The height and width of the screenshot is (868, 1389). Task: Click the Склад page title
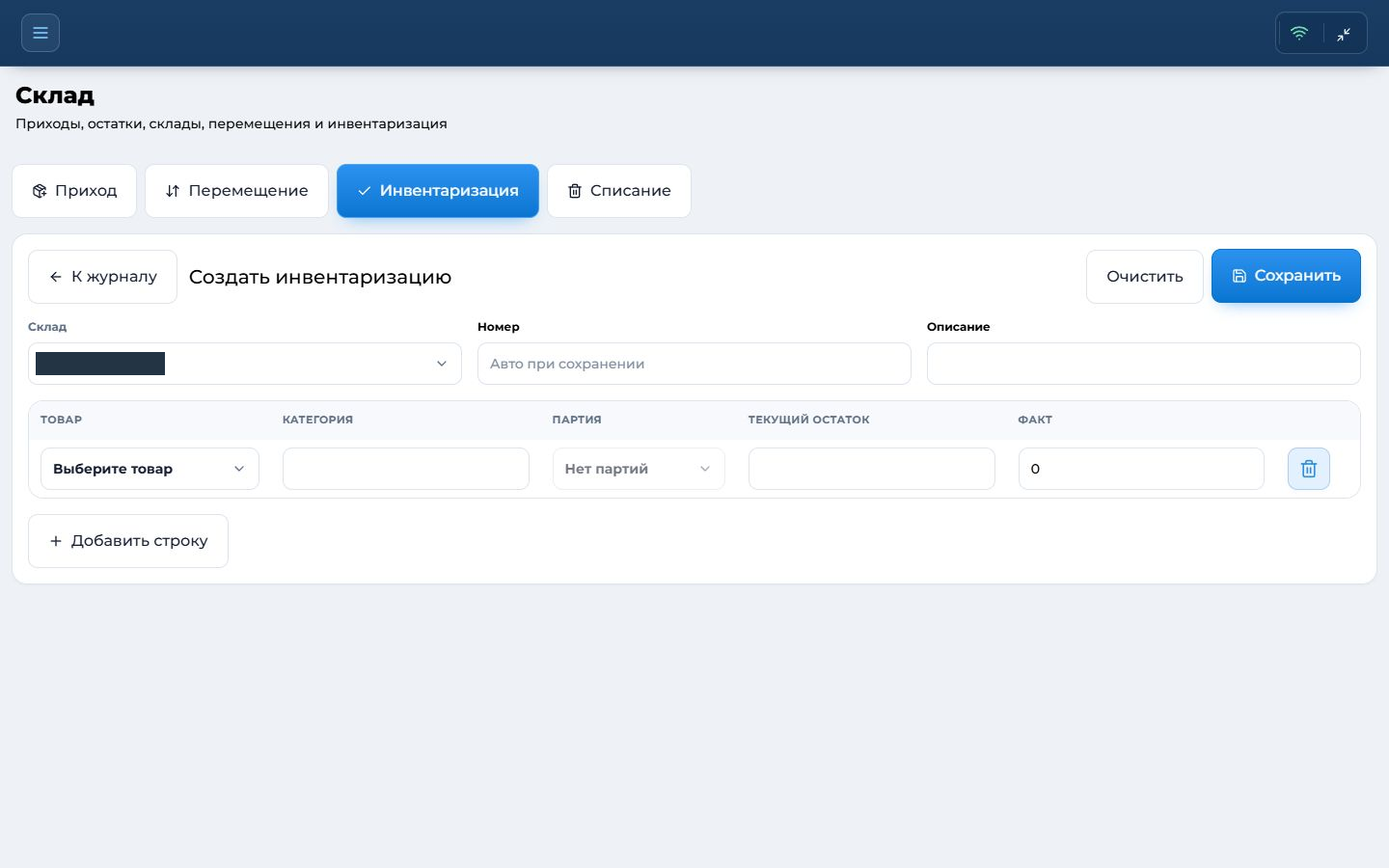coord(55,95)
